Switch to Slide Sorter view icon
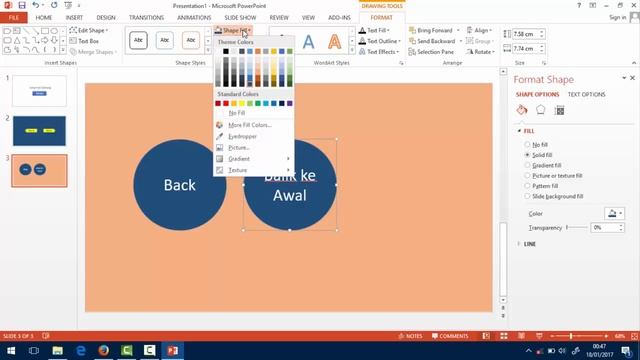640x360 pixels. [504, 336]
